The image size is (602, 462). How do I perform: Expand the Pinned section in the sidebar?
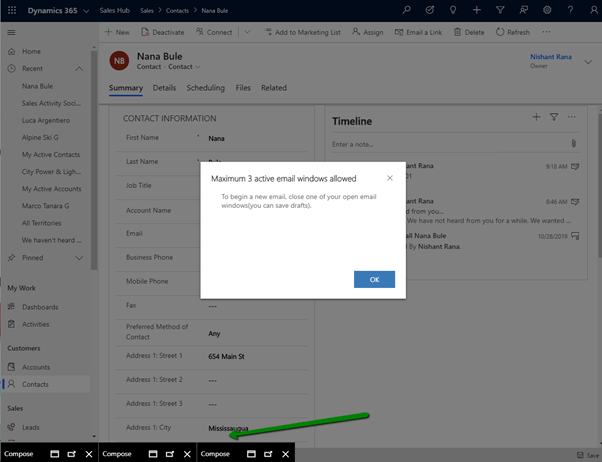tap(78, 258)
